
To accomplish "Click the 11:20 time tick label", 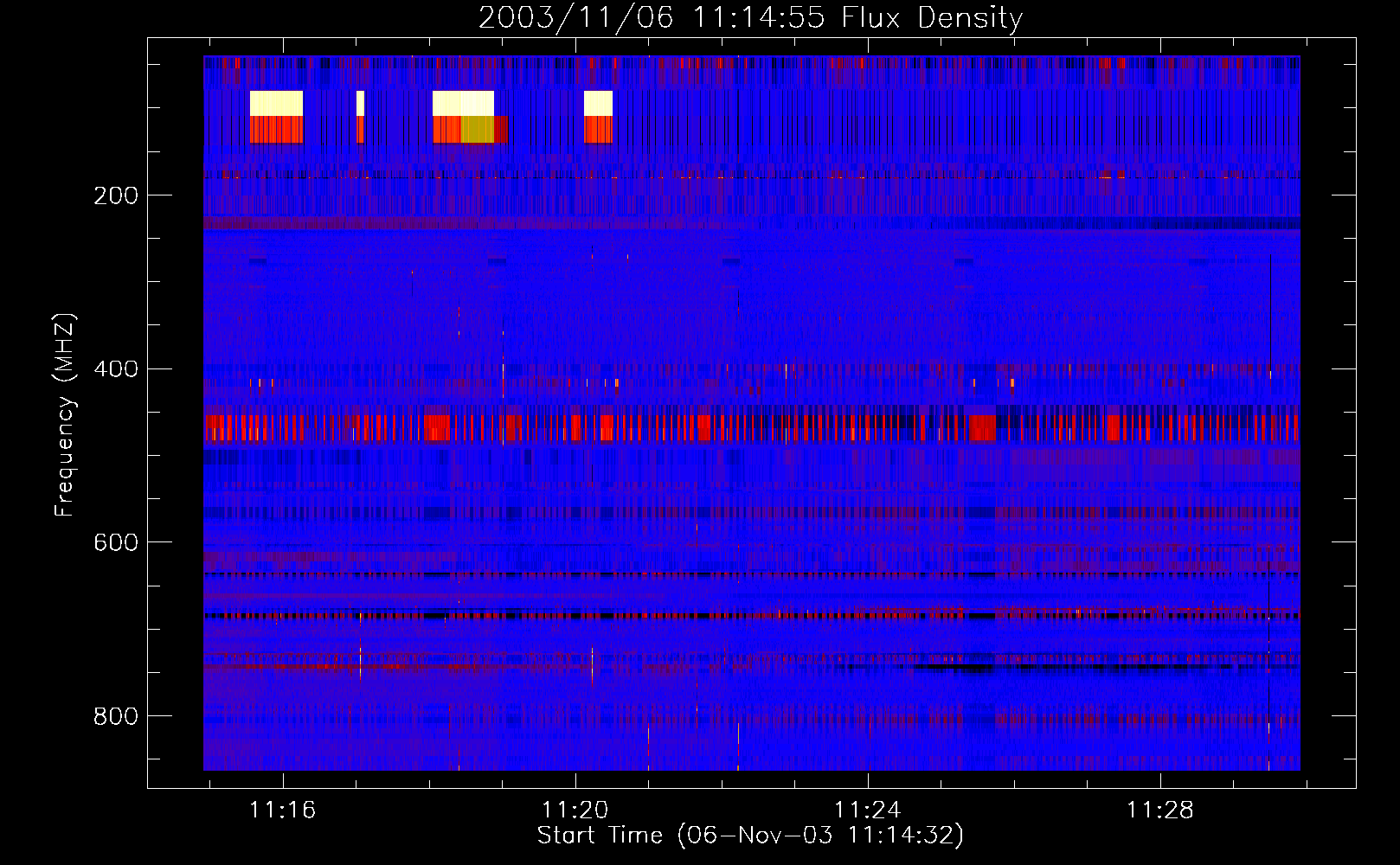I will (575, 811).
